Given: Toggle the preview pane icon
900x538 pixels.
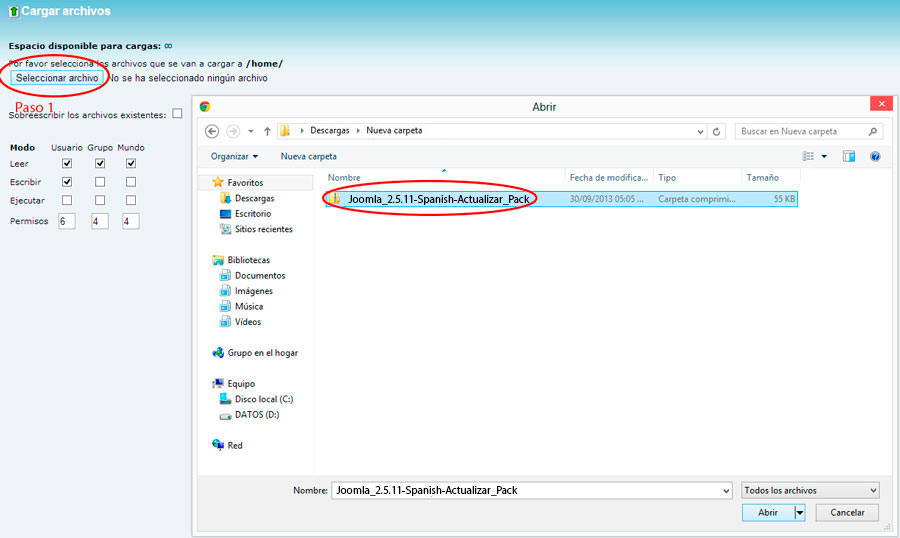Looking at the screenshot, I should pyautogui.click(x=849, y=157).
